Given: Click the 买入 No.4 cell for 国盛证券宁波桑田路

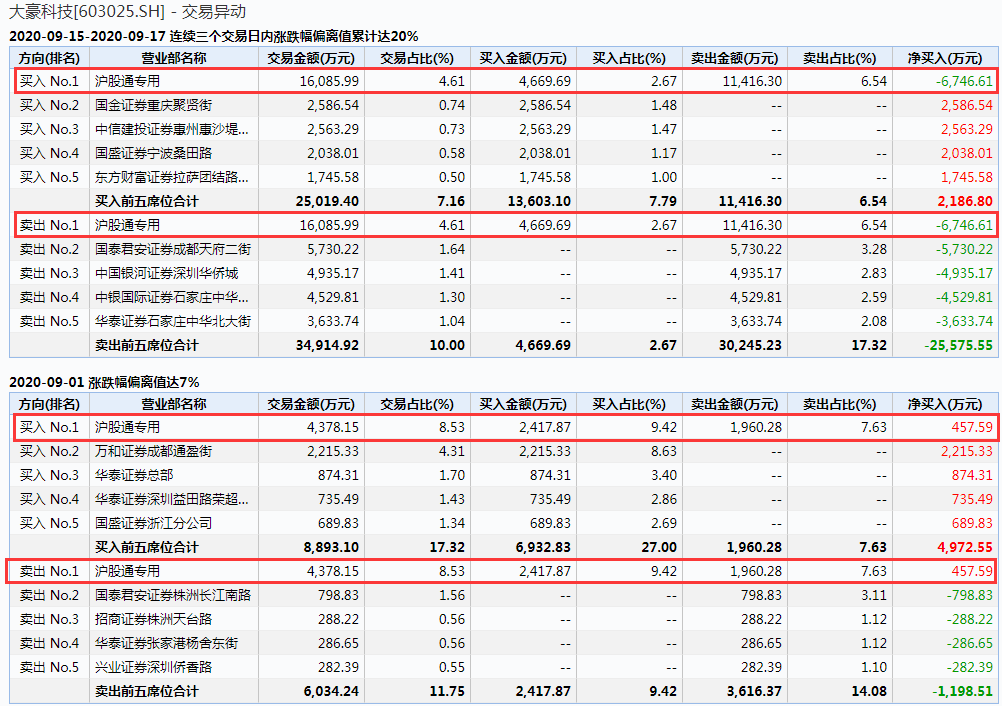Looking at the screenshot, I should pyautogui.click(x=49, y=153).
